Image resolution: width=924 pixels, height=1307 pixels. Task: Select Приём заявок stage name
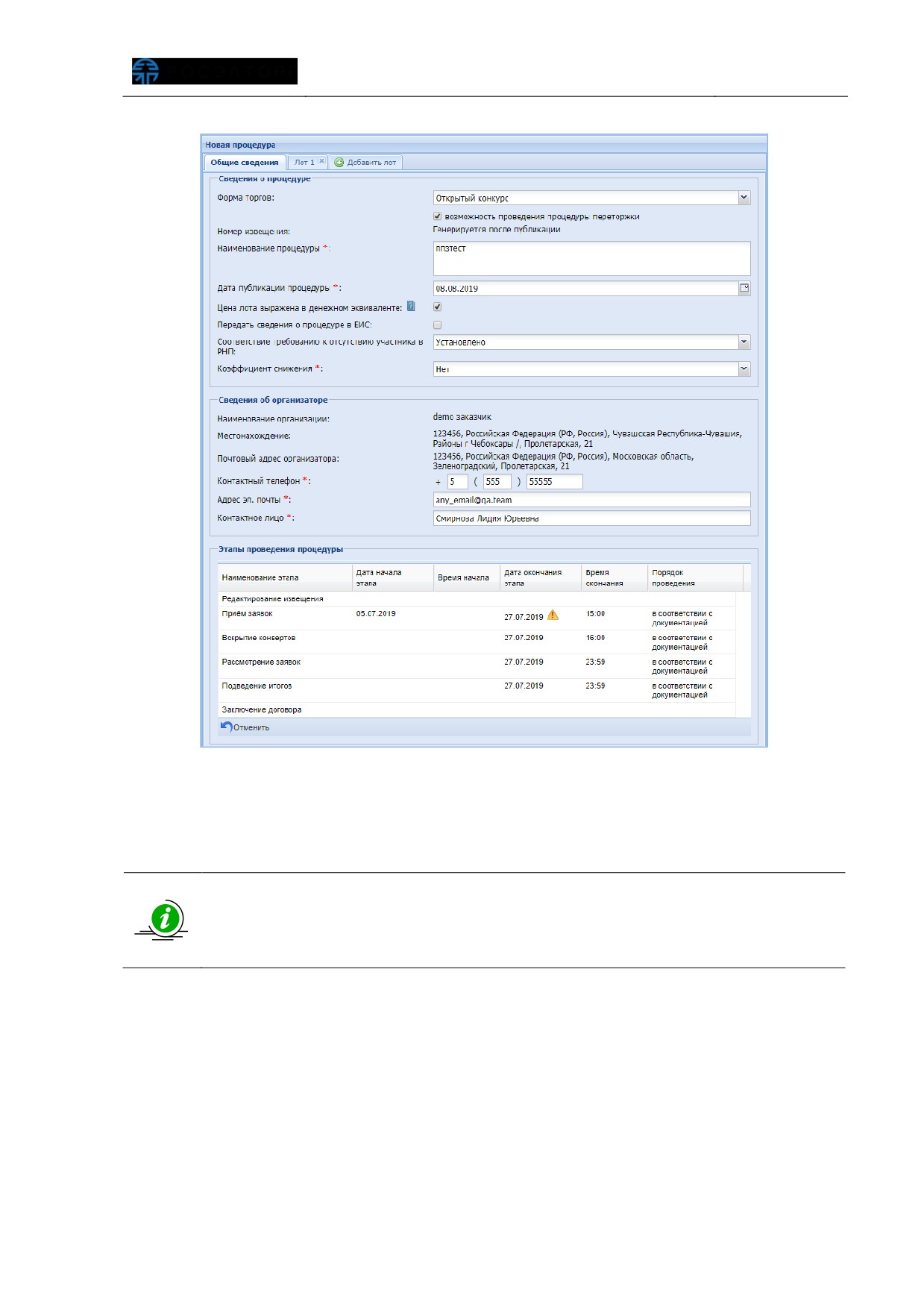[x=247, y=614]
